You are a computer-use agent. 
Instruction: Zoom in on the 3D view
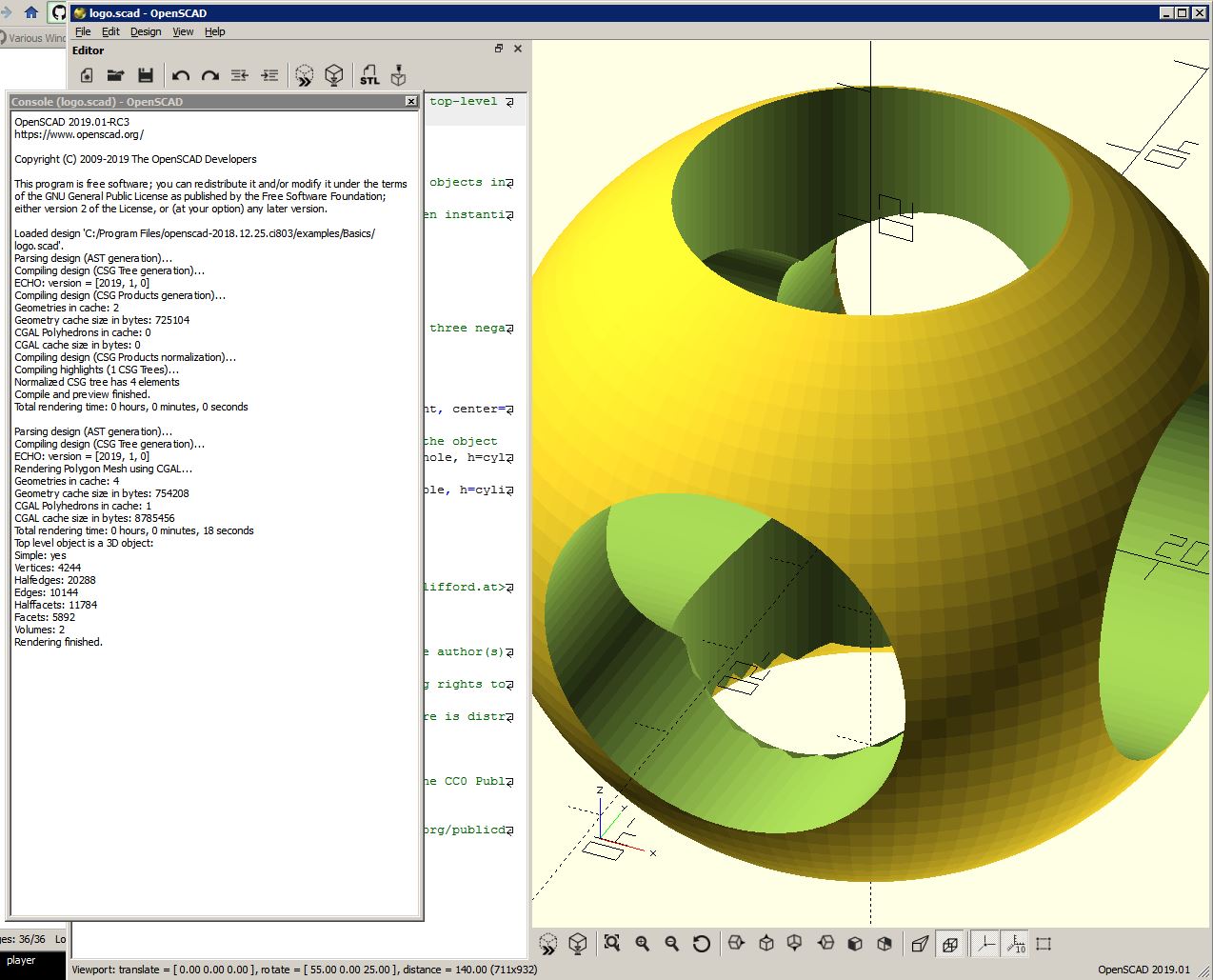643,944
